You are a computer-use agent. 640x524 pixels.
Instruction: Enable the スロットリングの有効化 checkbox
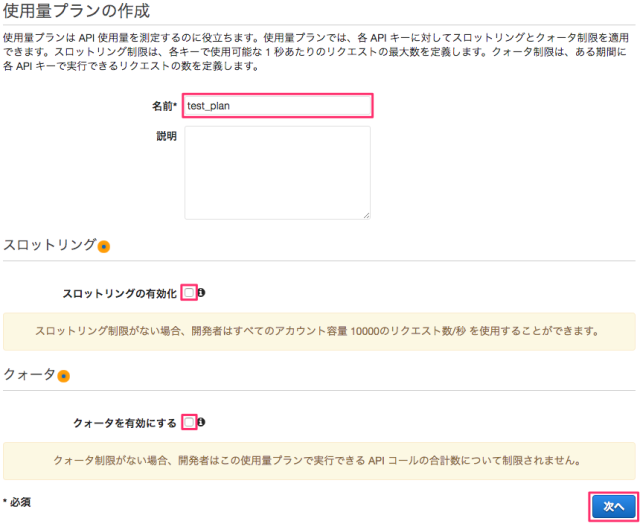point(189,293)
